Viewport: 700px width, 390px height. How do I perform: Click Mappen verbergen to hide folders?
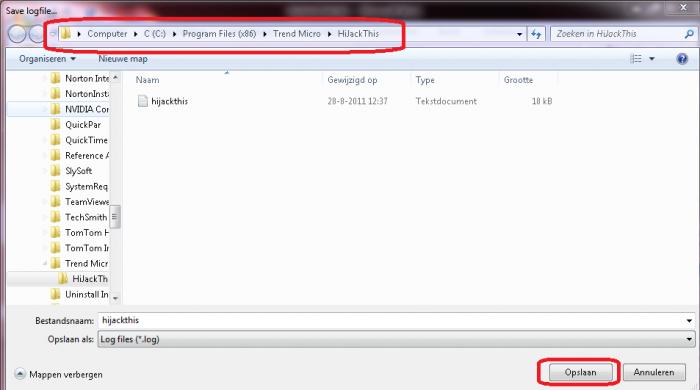tap(59, 374)
